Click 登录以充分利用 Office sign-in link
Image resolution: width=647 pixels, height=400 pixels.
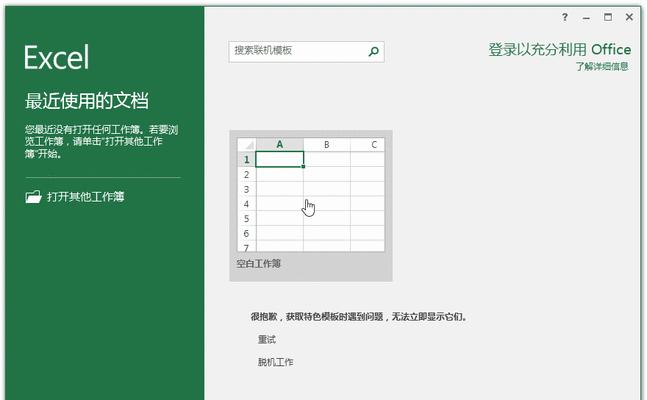tap(560, 50)
